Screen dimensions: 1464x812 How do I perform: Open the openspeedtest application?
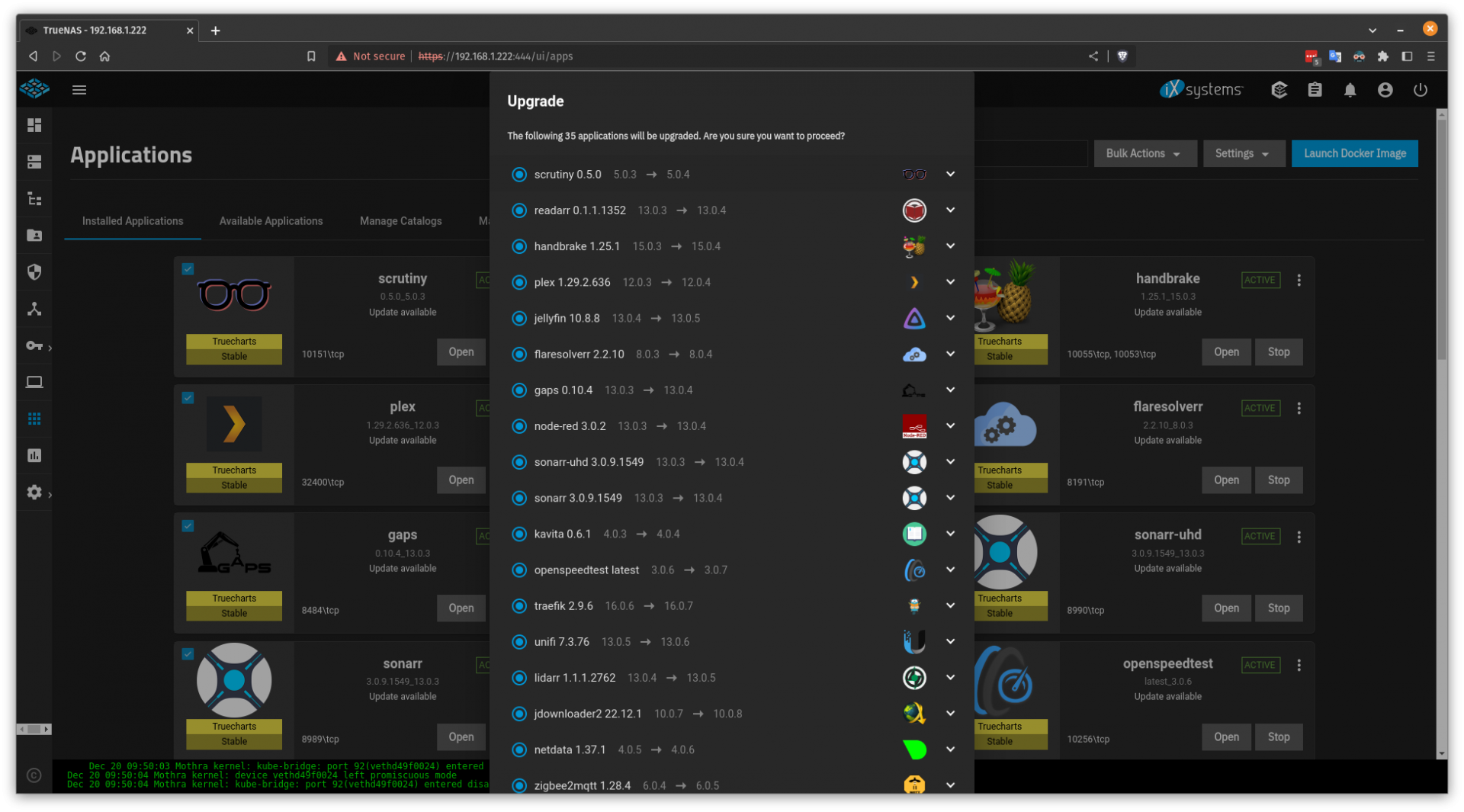[1226, 737]
